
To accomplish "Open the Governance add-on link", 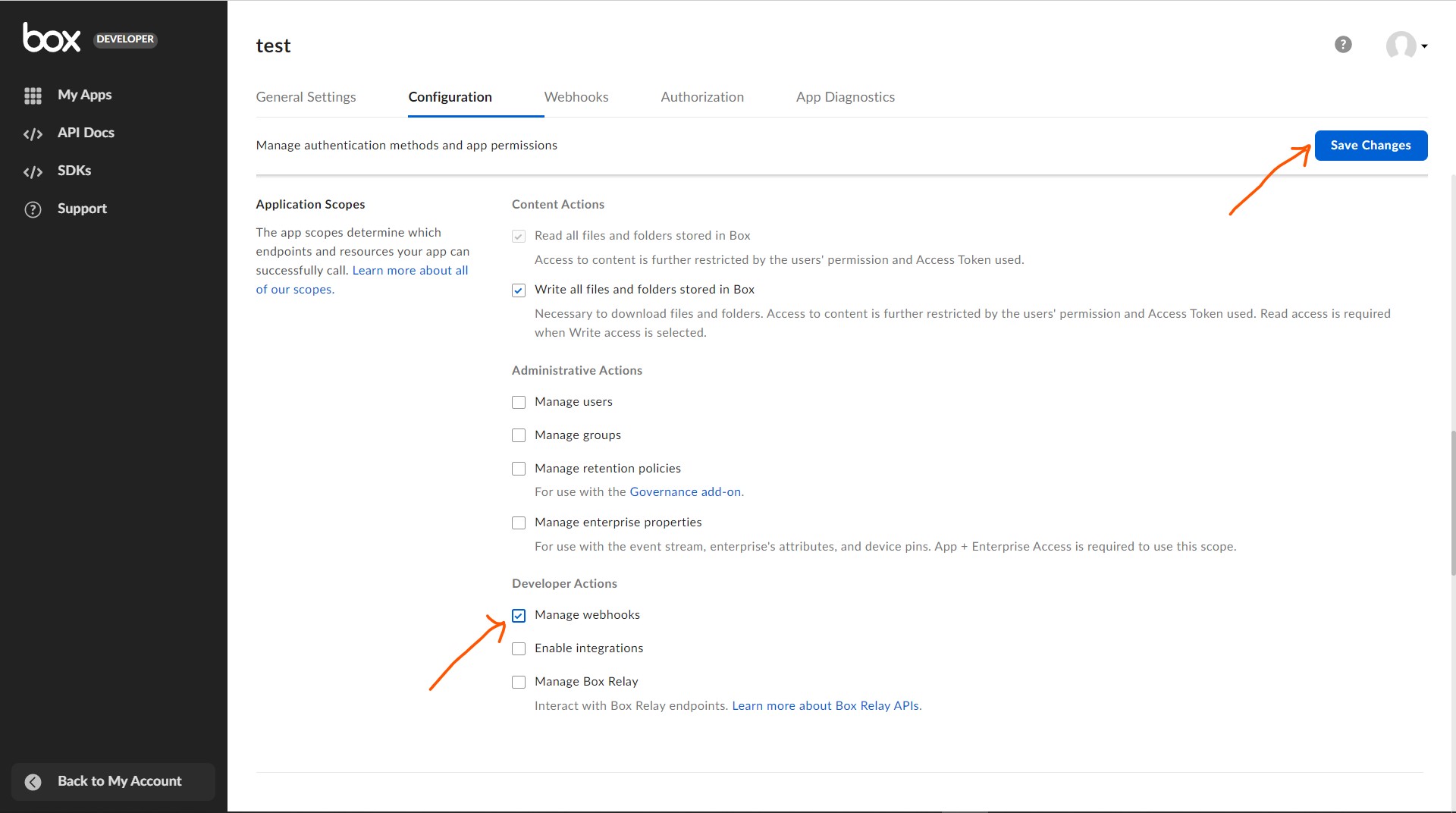I will click(686, 492).
